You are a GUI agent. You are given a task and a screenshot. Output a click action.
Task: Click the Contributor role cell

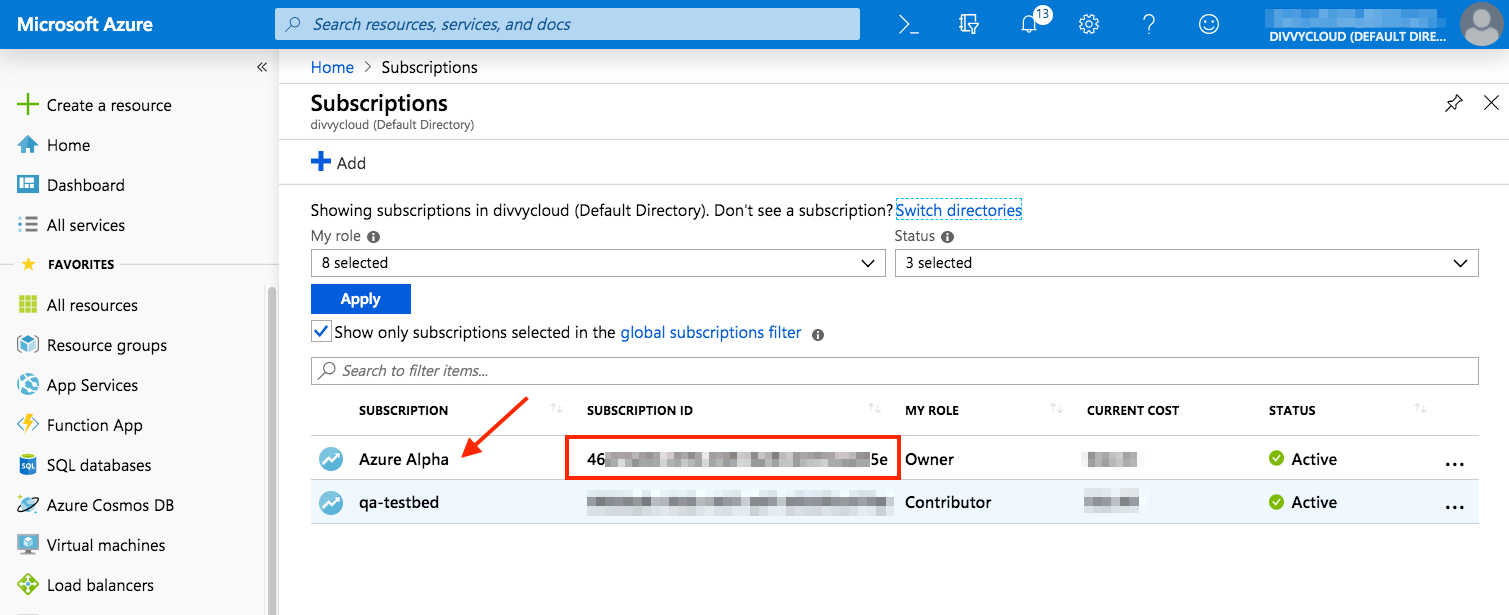[948, 502]
